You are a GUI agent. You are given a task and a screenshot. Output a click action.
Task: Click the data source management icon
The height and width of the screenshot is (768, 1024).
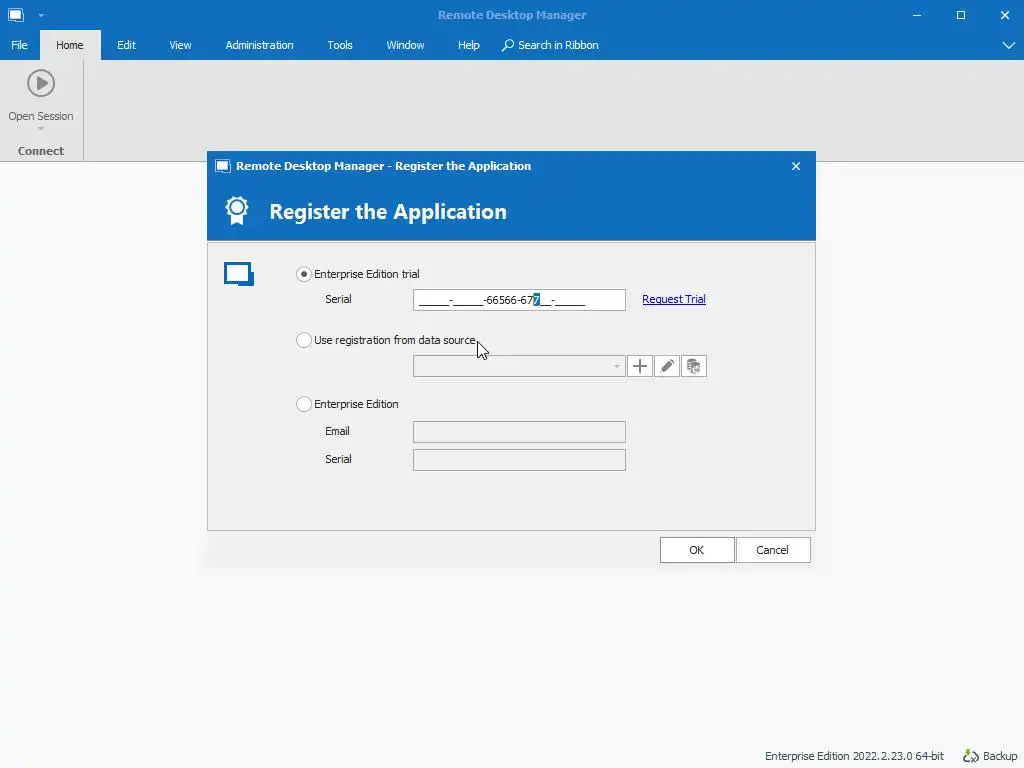pos(694,366)
